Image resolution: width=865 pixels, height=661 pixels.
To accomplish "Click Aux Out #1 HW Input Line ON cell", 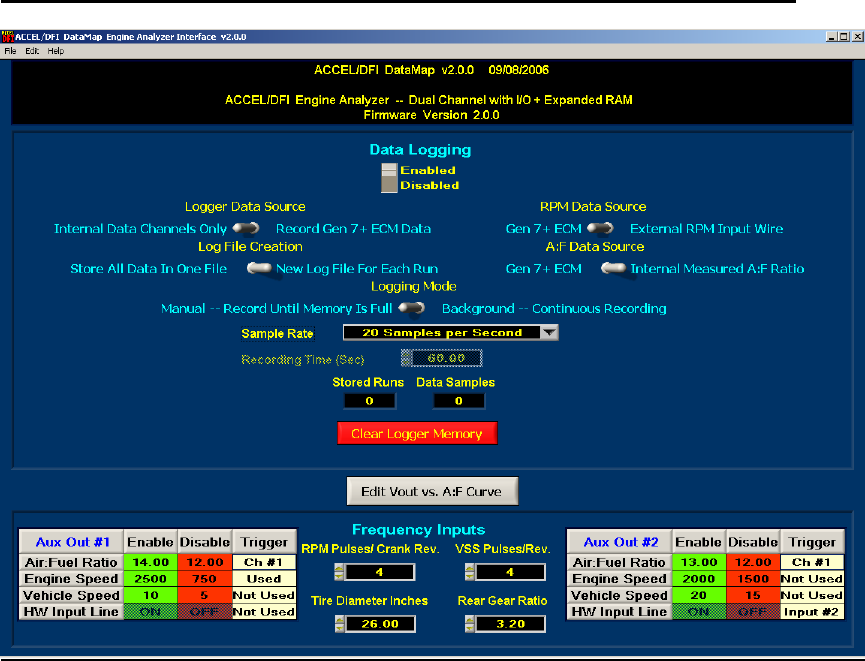I will pyautogui.click(x=151, y=612).
